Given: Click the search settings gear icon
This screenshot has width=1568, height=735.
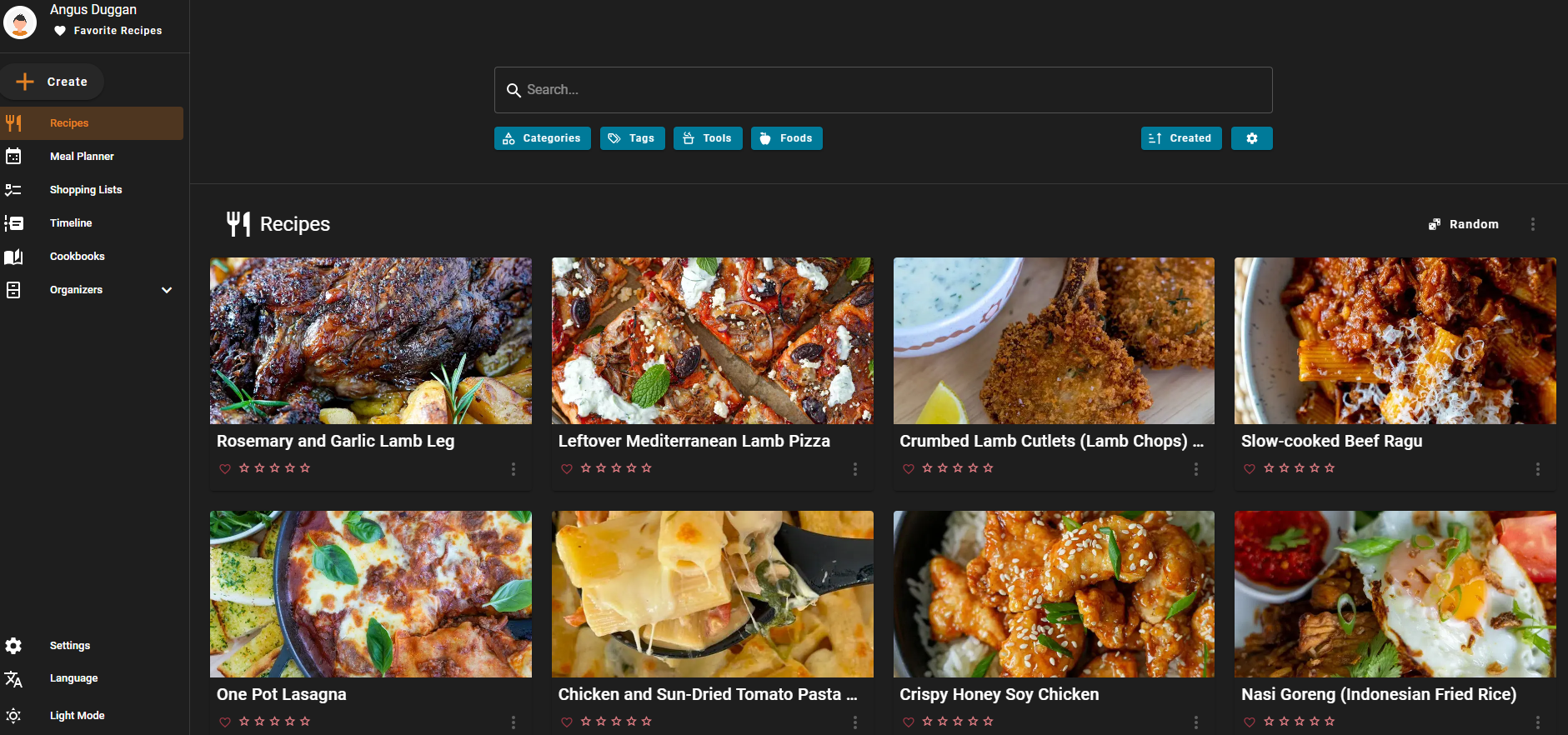Looking at the screenshot, I should [1251, 138].
